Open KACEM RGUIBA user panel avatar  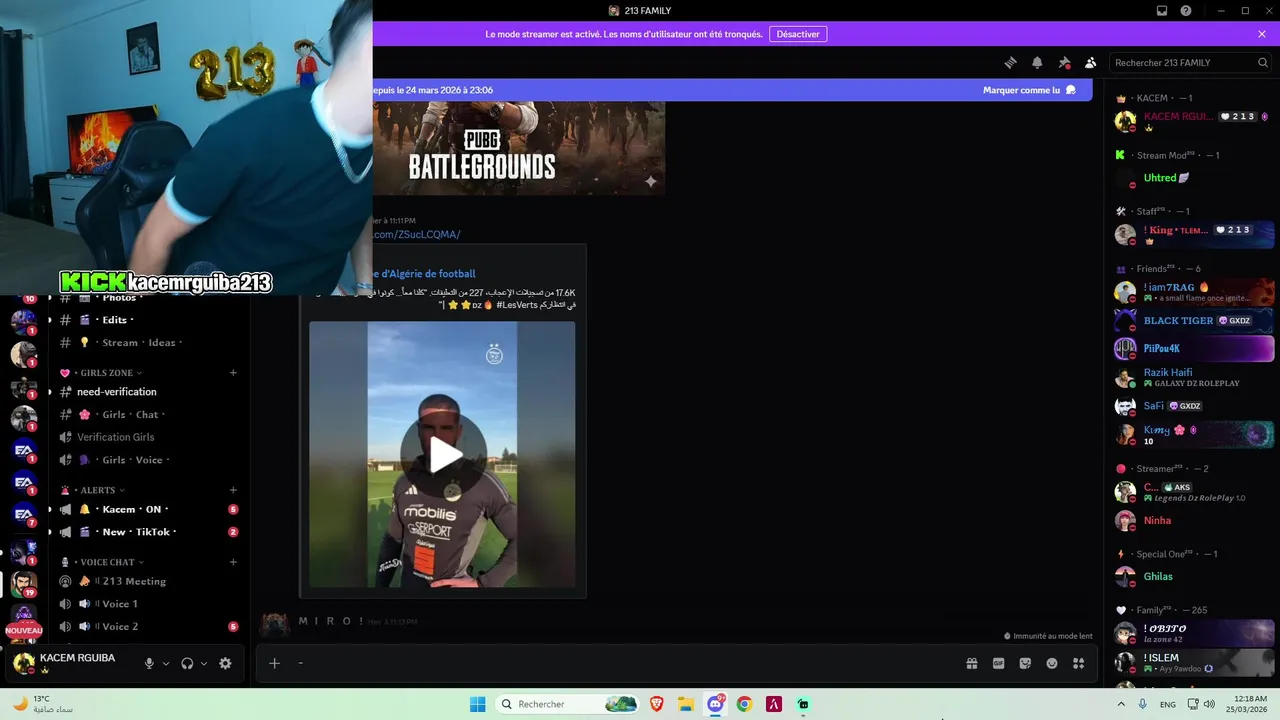pos(24,663)
